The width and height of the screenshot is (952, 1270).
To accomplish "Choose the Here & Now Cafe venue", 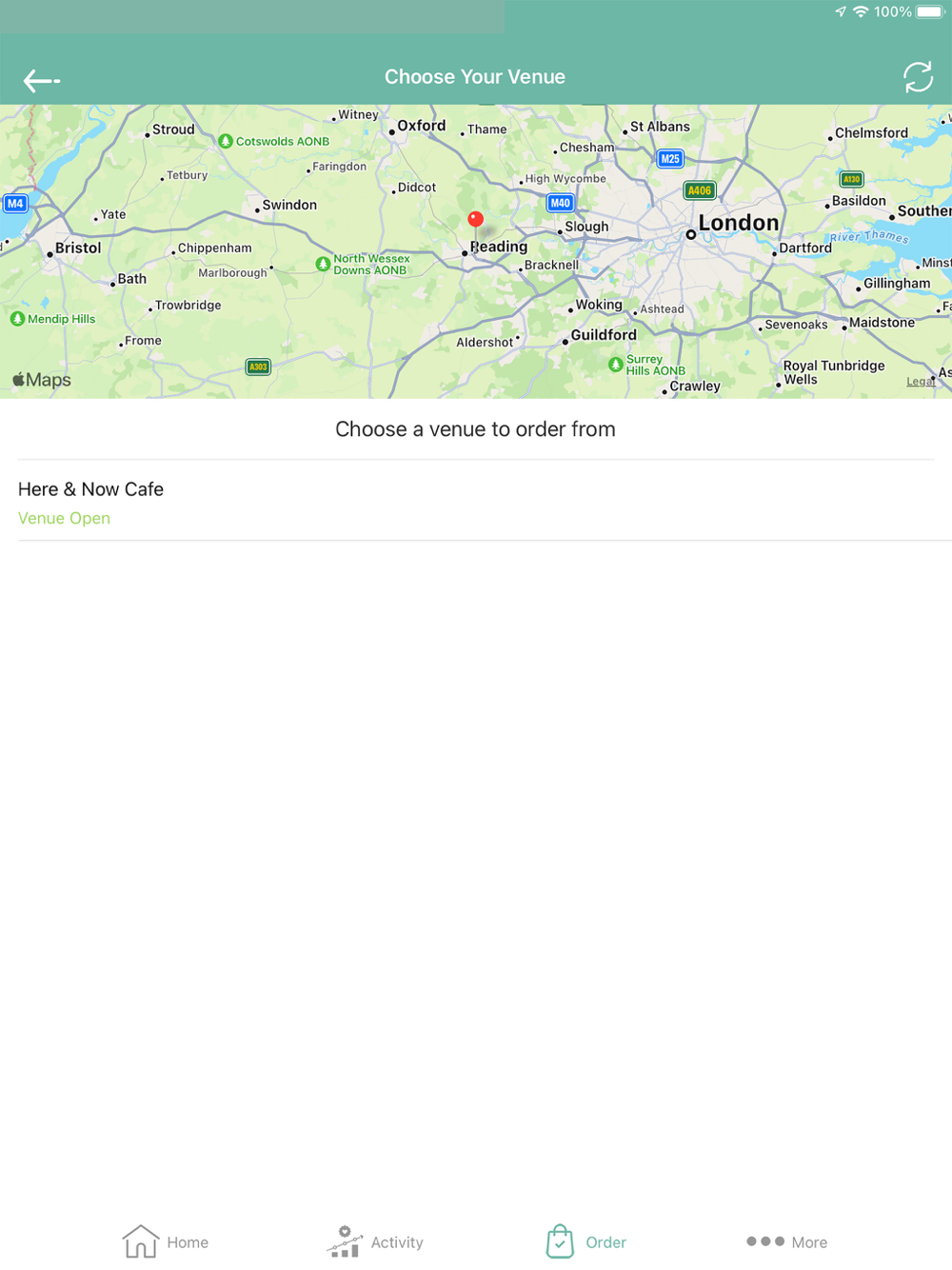I will click(x=476, y=501).
